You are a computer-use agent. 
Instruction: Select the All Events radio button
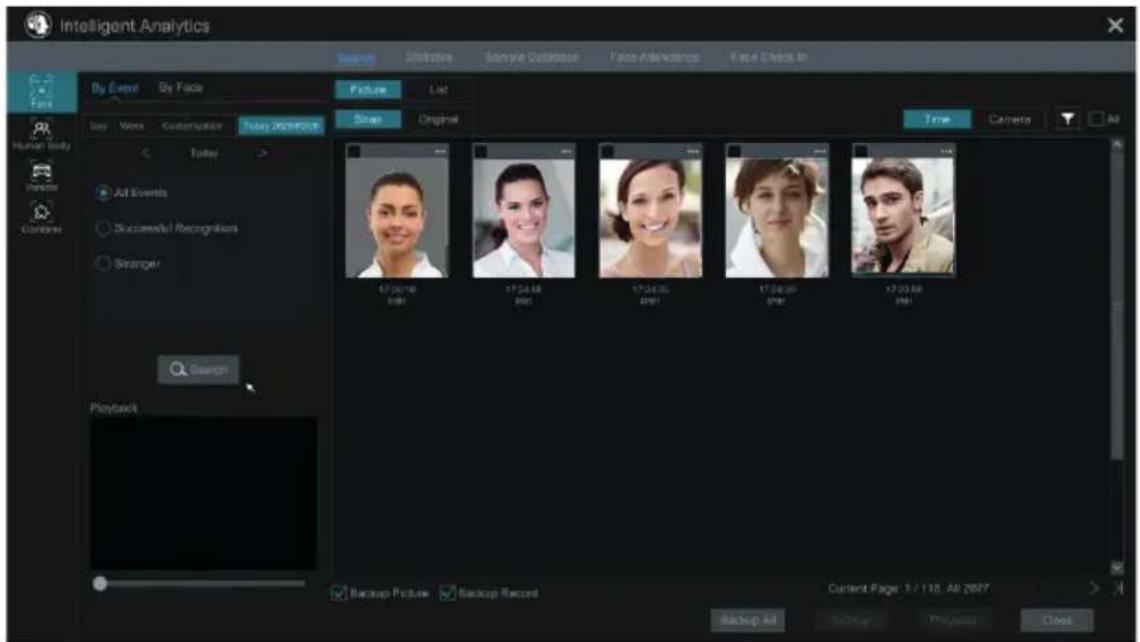(103, 193)
